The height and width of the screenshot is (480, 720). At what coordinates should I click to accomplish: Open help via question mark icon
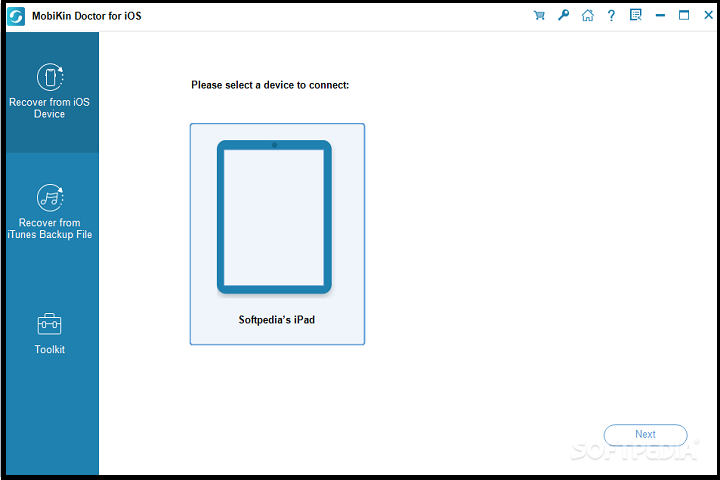[x=611, y=15]
